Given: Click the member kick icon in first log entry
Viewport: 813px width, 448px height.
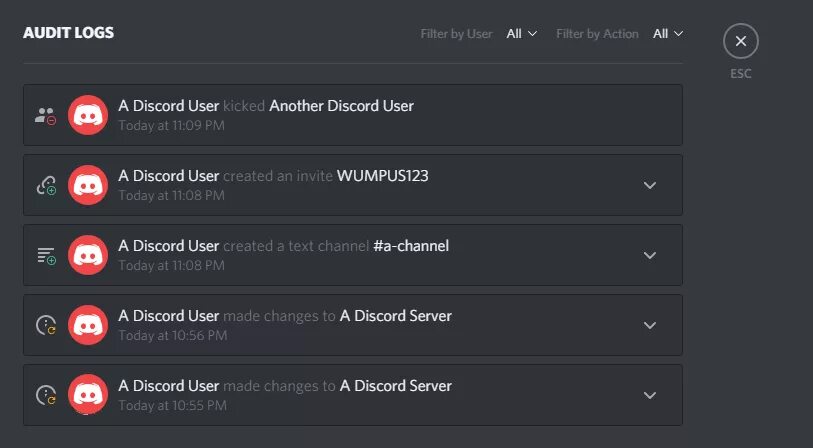Looking at the screenshot, I should click(46, 116).
